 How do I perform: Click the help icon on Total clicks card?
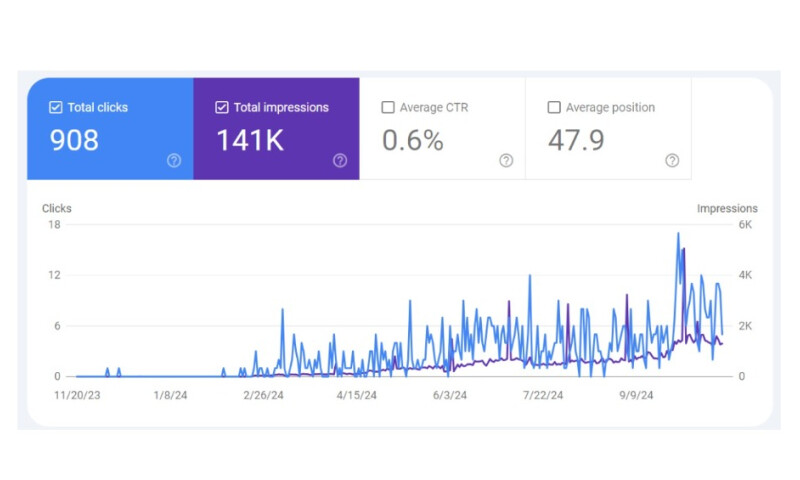coord(174,160)
